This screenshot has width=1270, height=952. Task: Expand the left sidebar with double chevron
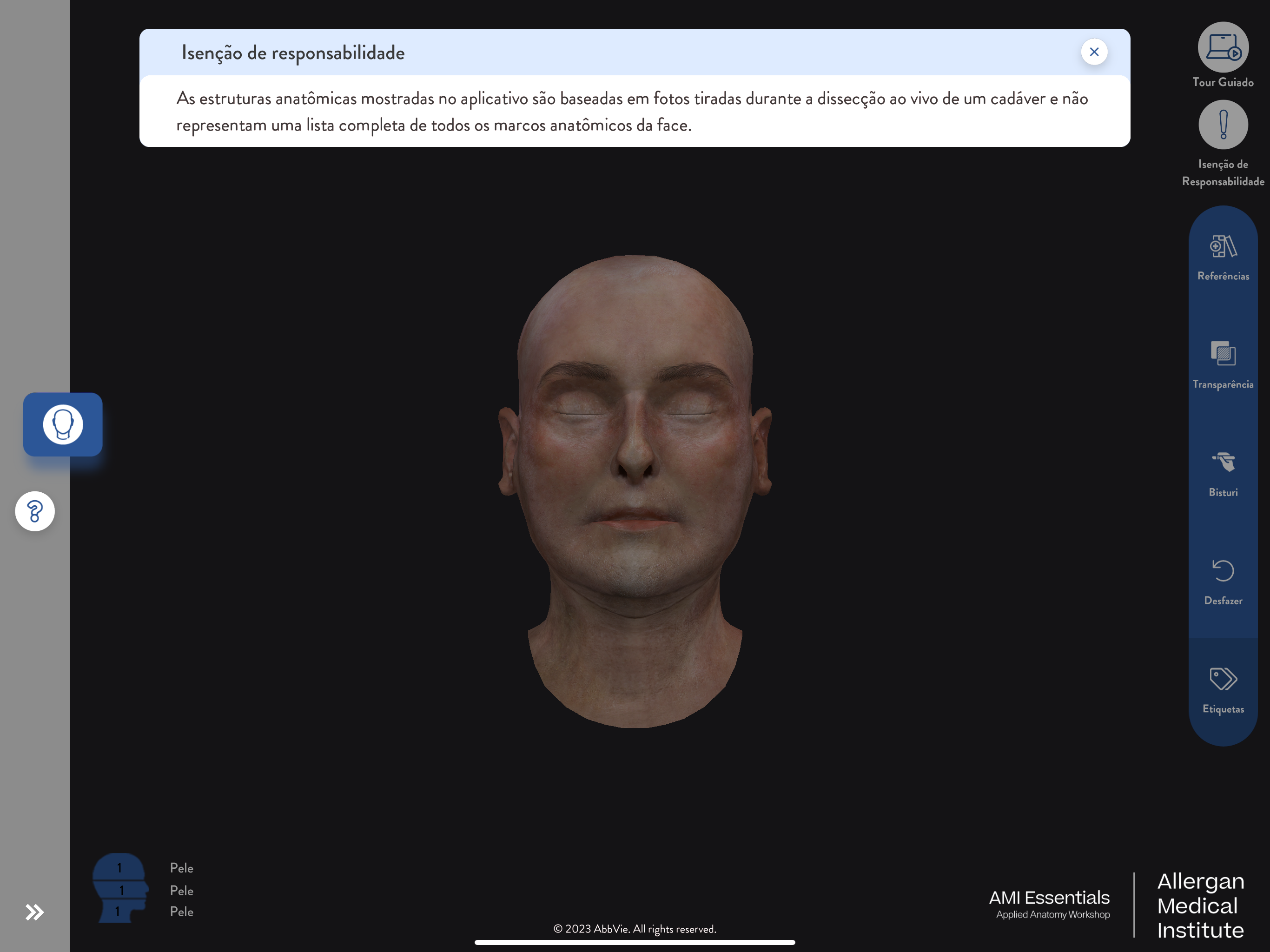point(34,912)
